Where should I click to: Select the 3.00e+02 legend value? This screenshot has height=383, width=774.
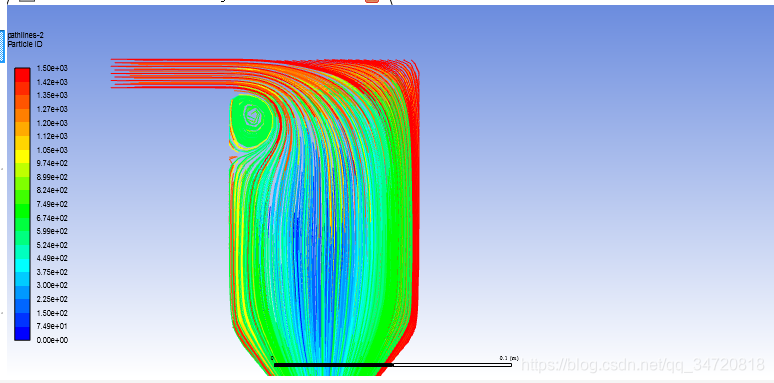pyautogui.click(x=52, y=286)
